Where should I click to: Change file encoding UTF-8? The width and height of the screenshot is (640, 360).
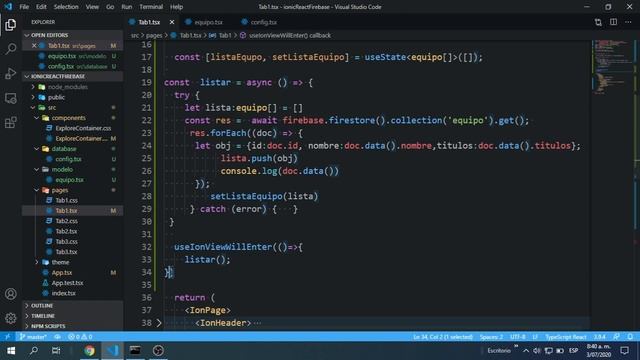pos(518,337)
